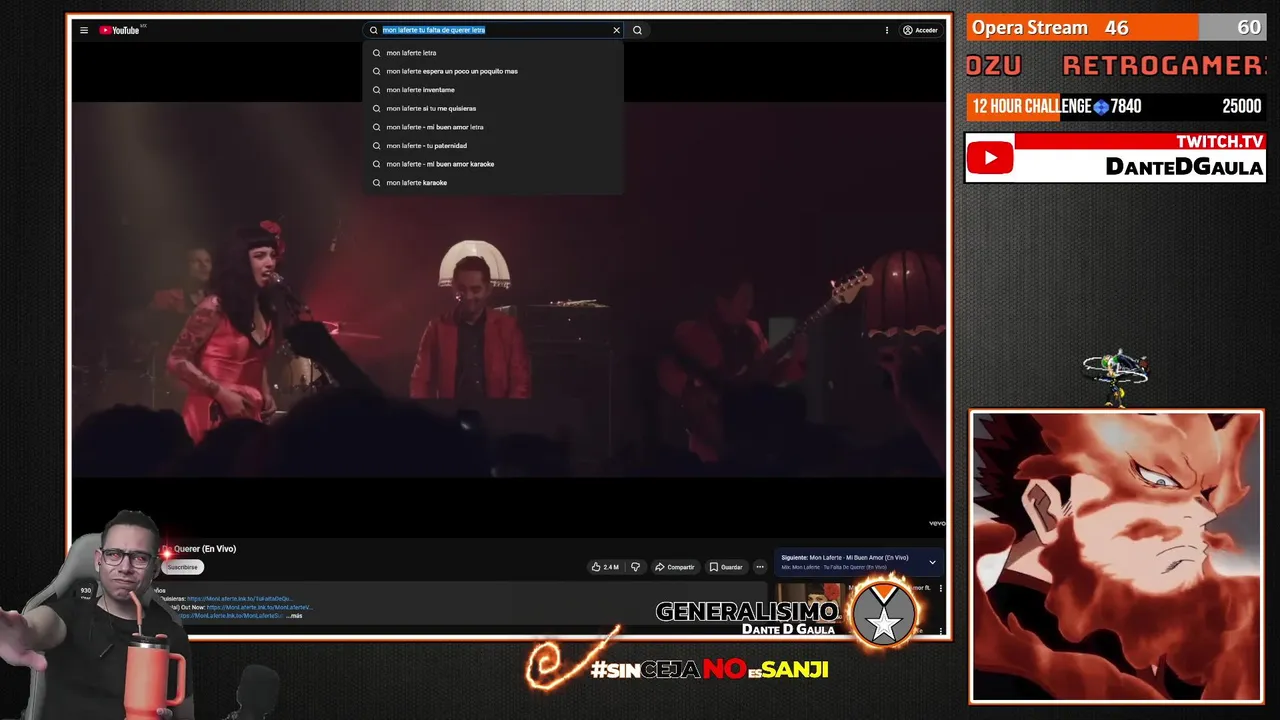
Task: Expand the Siguiente playlist panel chevron
Action: 932,562
